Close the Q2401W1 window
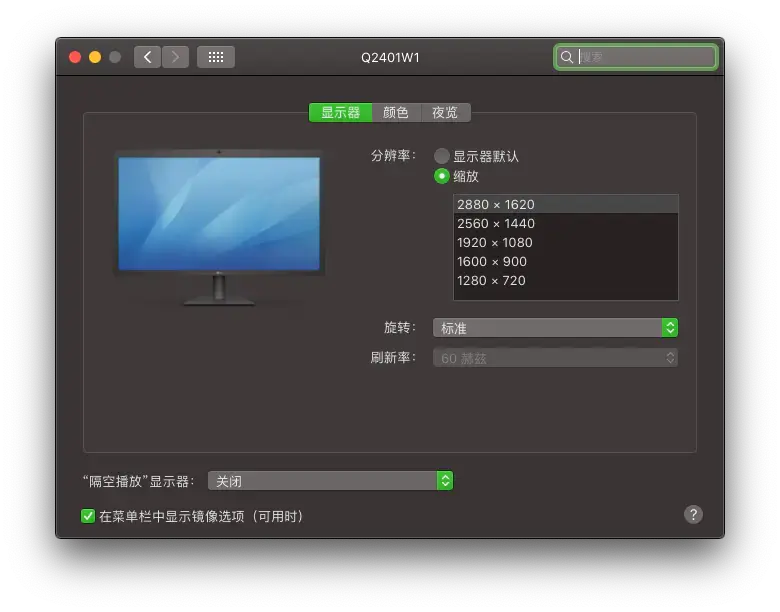The width and height of the screenshot is (780, 612). click(75, 57)
